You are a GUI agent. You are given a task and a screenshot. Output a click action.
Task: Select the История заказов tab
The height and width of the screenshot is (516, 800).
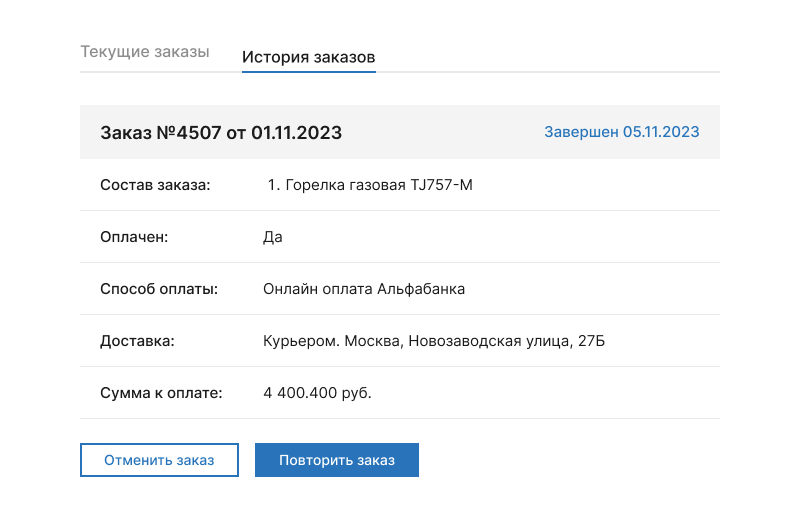click(x=308, y=57)
